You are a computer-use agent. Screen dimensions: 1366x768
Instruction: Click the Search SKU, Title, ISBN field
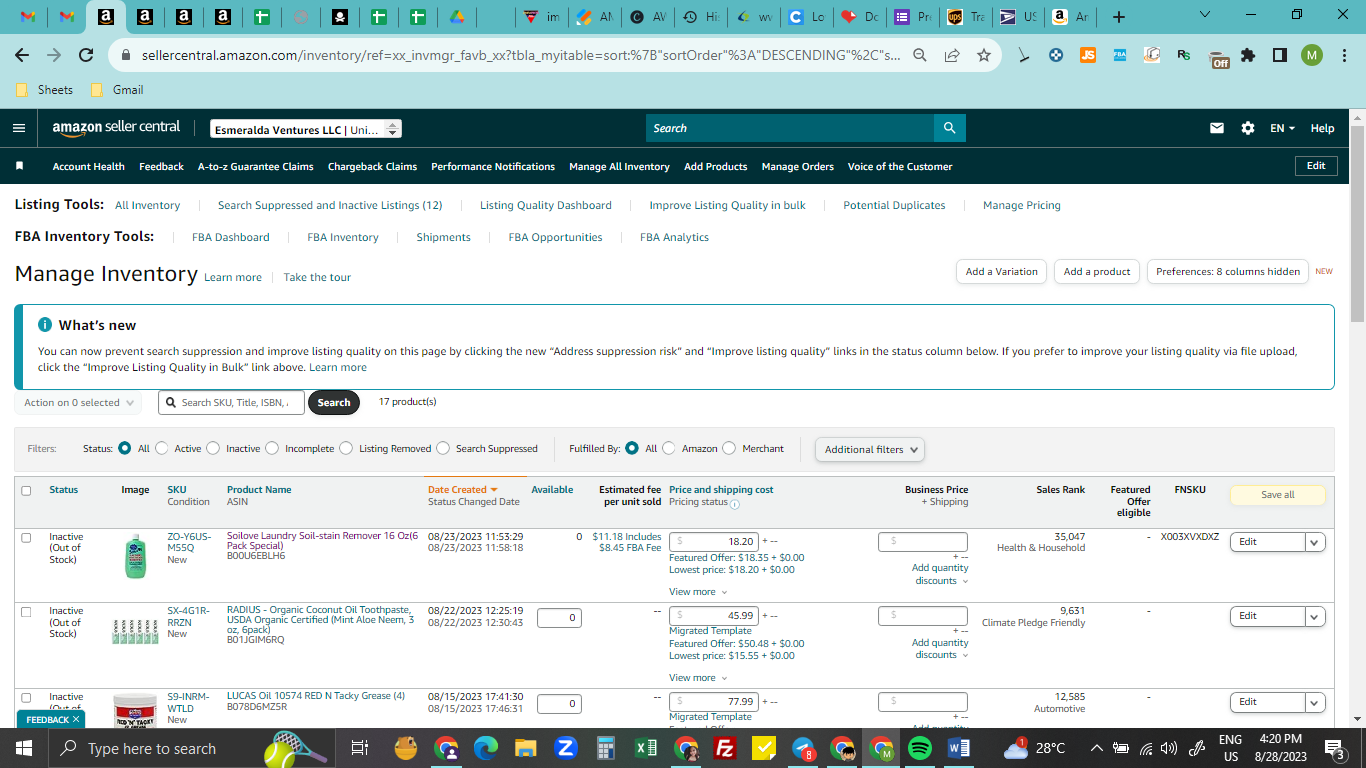tap(231, 403)
